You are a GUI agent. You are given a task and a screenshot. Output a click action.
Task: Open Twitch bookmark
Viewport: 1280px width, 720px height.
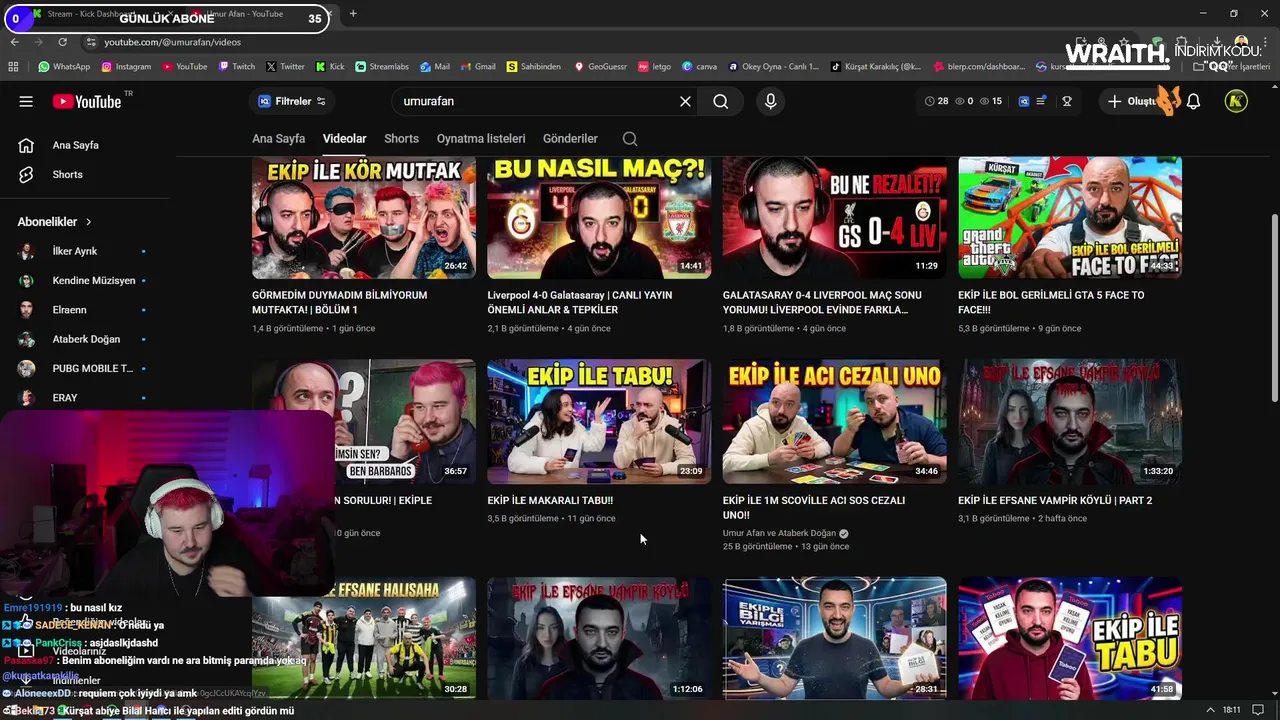(236, 67)
